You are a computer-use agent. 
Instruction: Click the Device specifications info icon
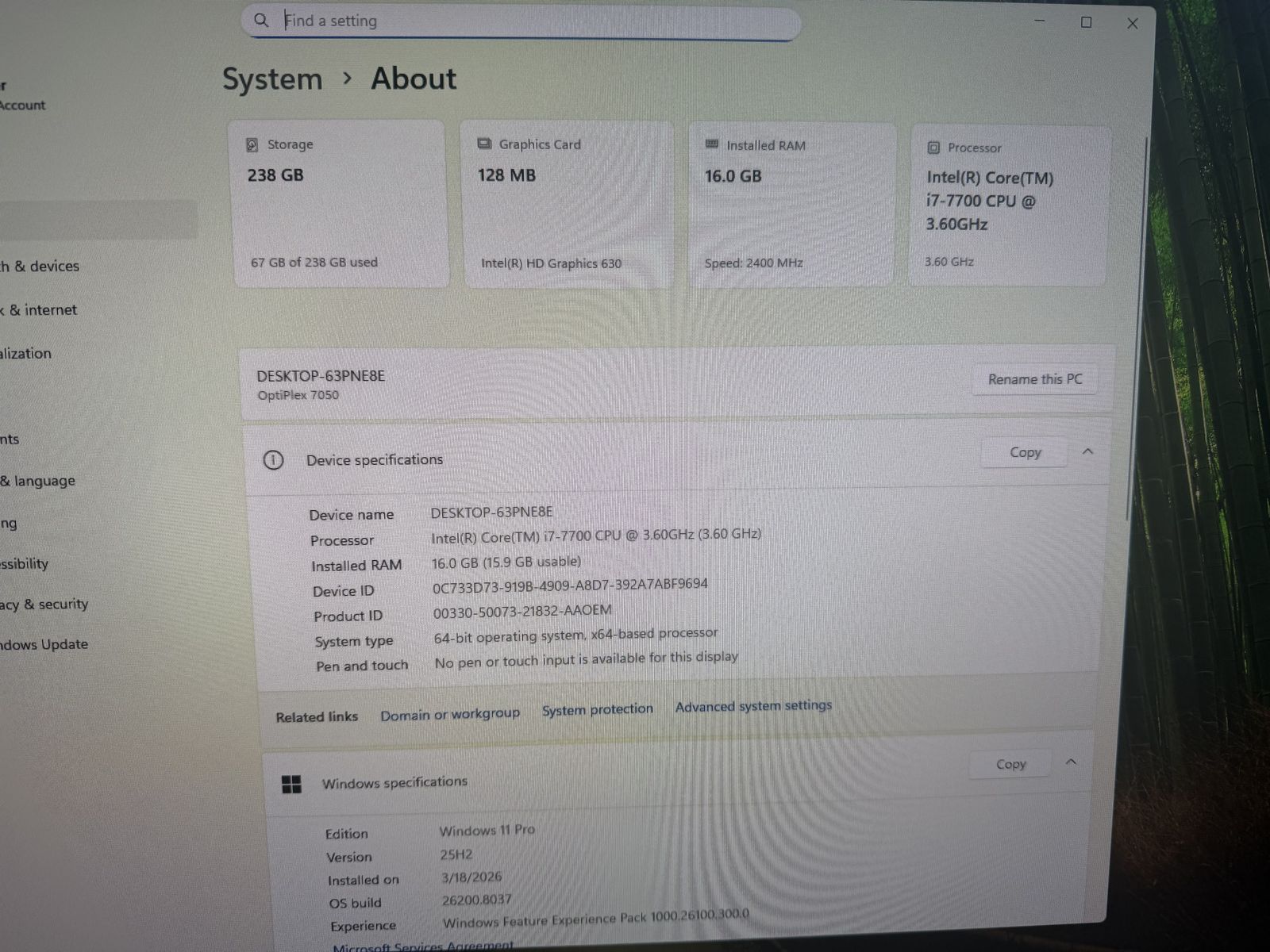point(273,460)
